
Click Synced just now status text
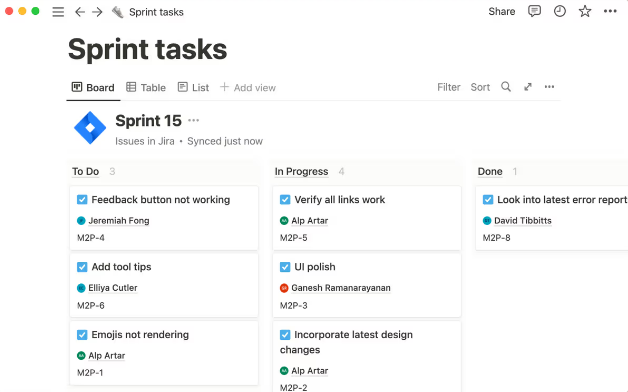pos(225,141)
